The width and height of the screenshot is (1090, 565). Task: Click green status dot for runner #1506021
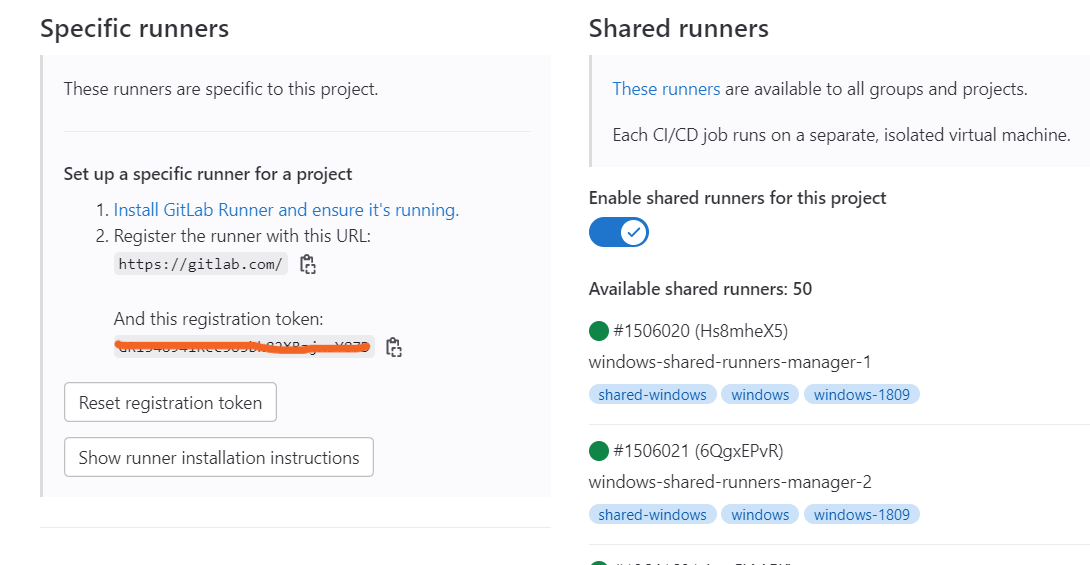(599, 451)
